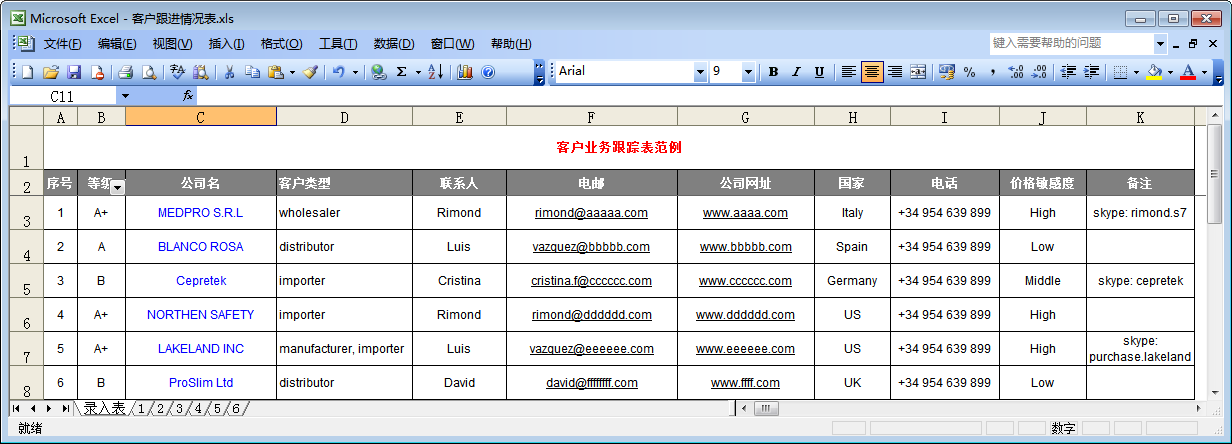This screenshot has height=444, width=1232.
Task: Open the rimond@aaaaa.com email link
Action: pyautogui.click(x=591, y=213)
